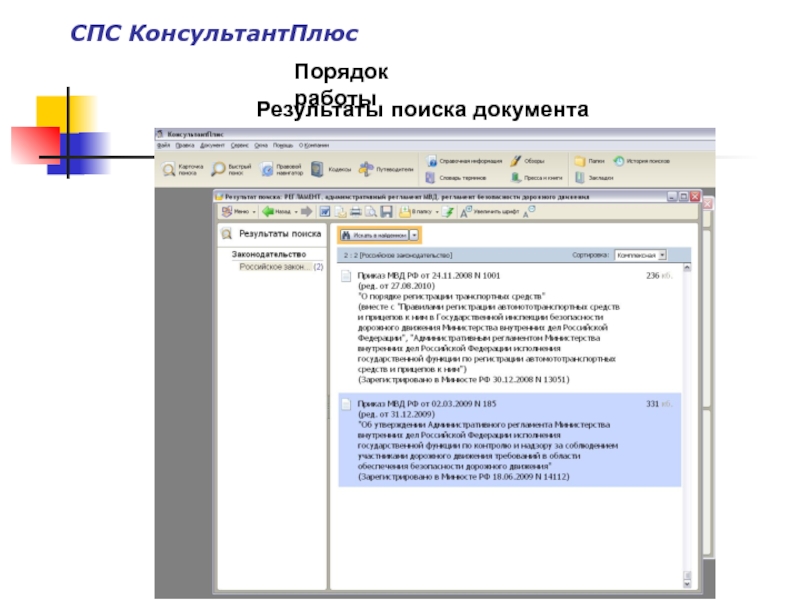The height and width of the screenshot is (600, 800).
Task: Open Правовой навигатор
Action: [x=281, y=169]
